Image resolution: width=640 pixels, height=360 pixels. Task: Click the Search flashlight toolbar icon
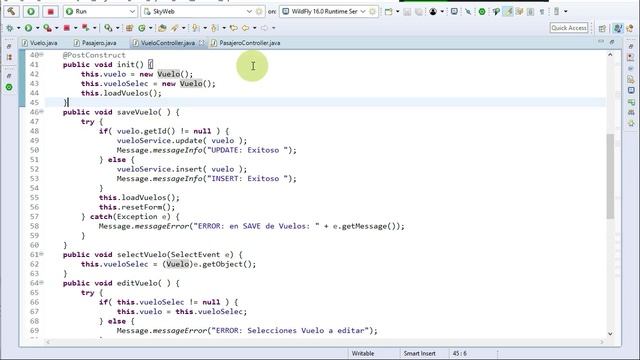(175, 28)
